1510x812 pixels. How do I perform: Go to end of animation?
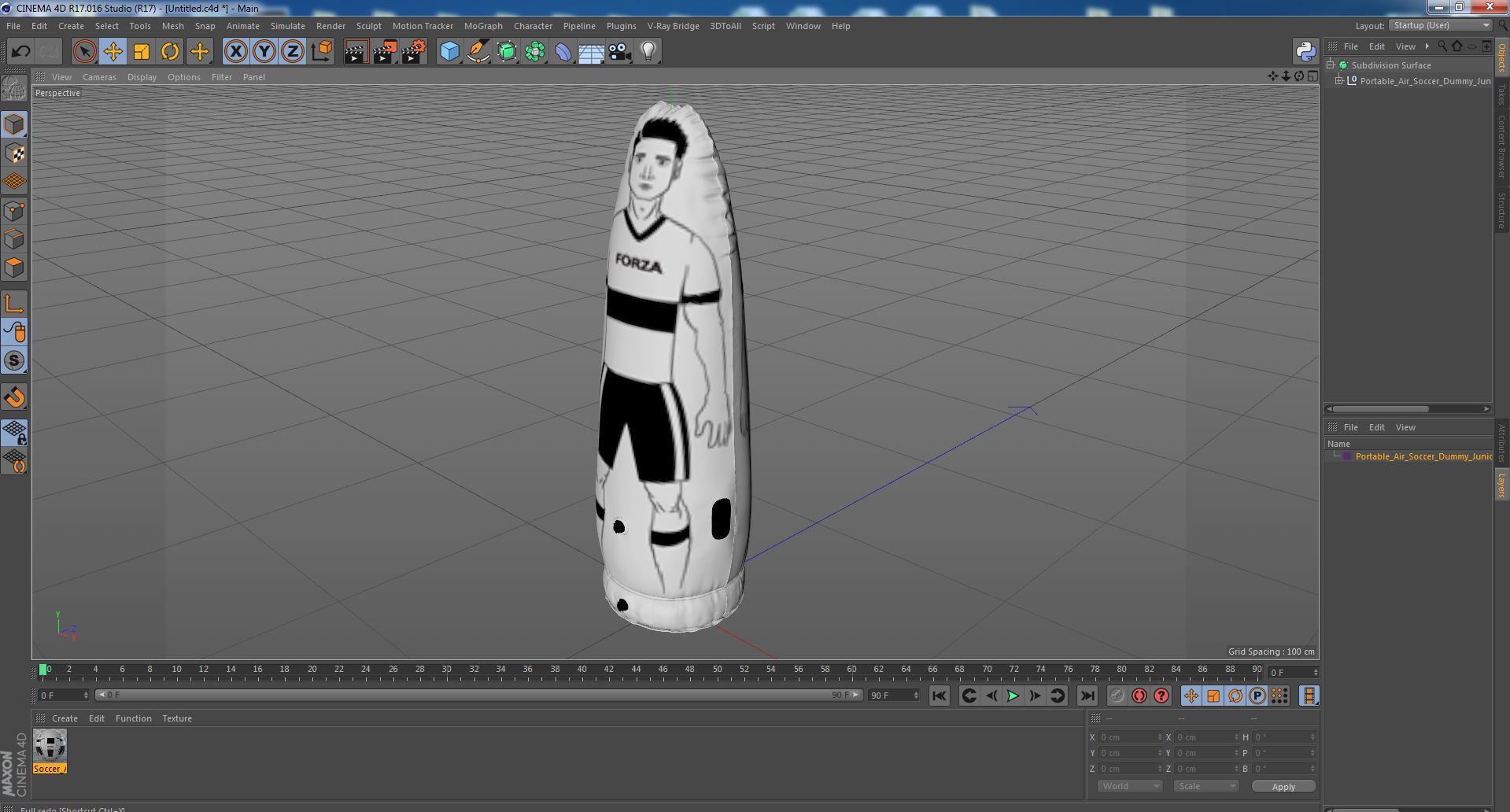click(x=1087, y=696)
